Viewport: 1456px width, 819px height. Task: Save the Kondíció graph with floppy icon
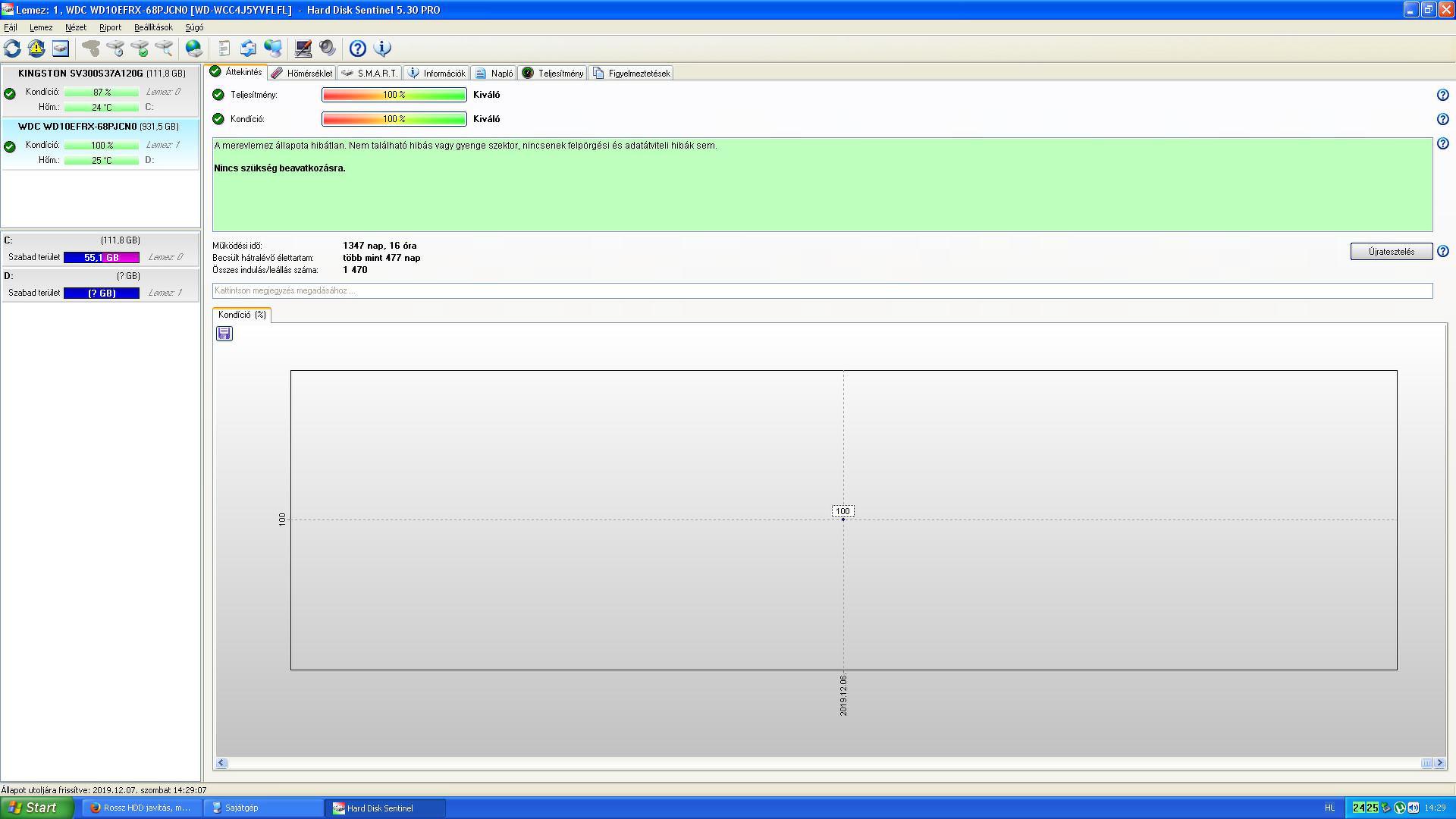tap(224, 334)
